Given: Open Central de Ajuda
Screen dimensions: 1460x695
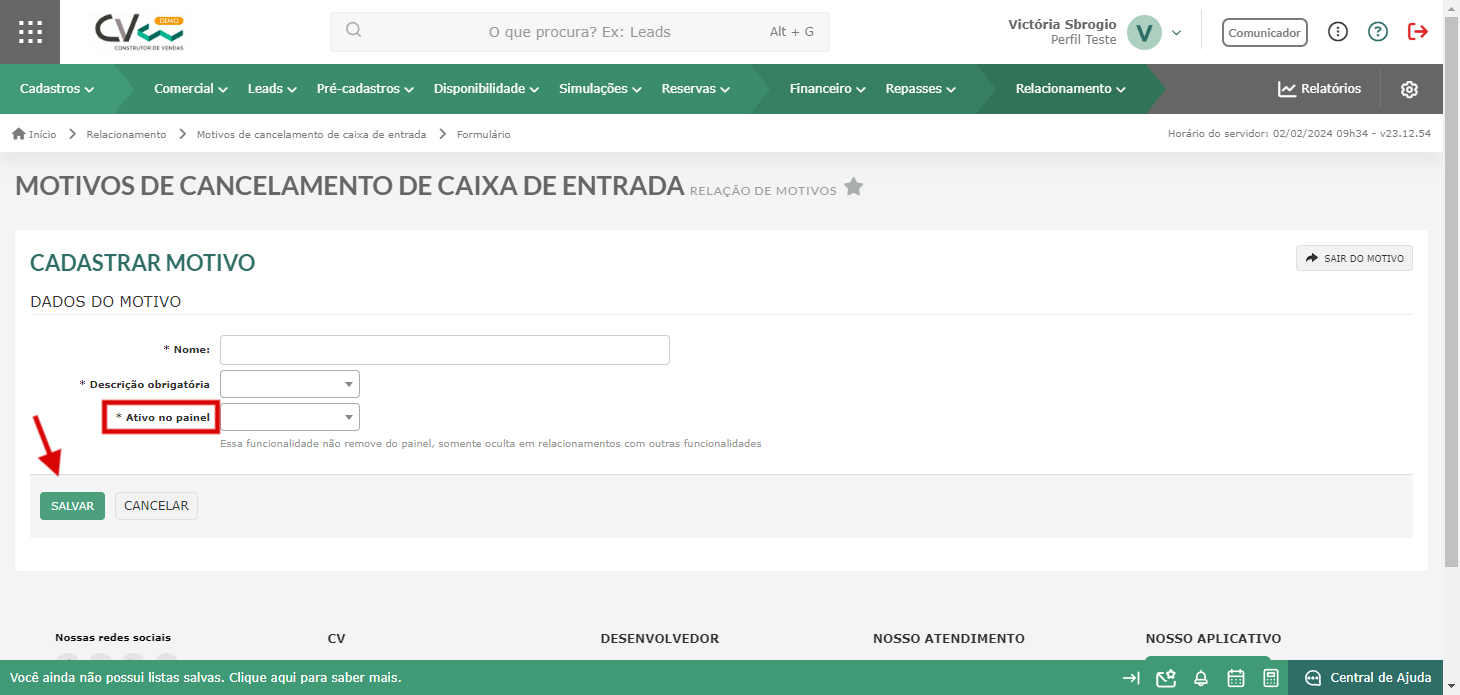Looking at the screenshot, I should tap(1366, 678).
